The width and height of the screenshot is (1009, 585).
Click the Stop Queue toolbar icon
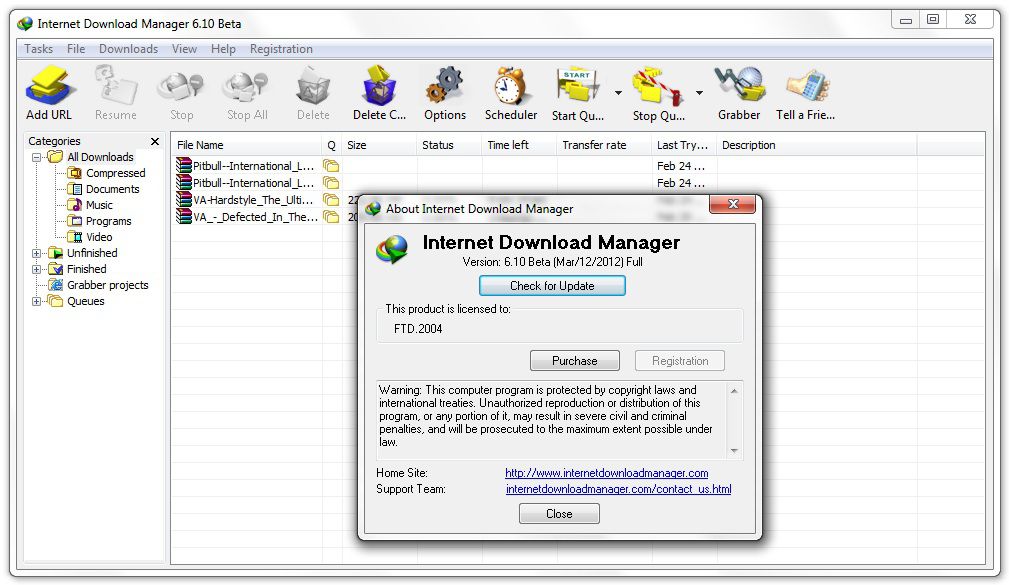click(658, 86)
